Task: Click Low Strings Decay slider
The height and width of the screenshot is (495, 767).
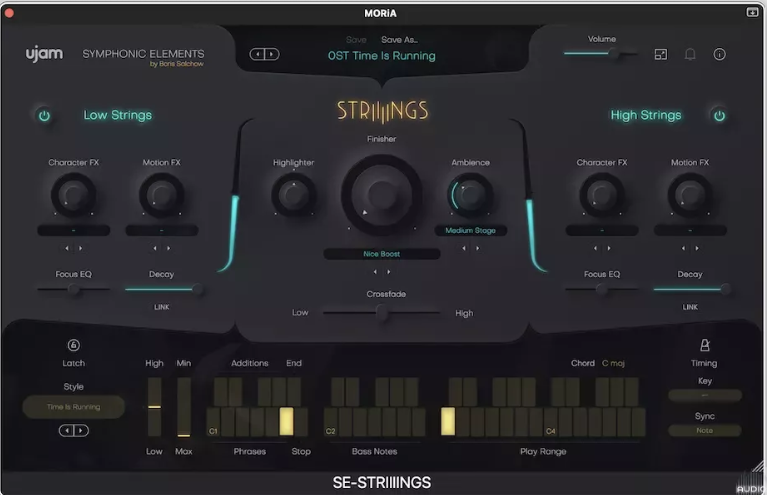Action: [163, 290]
